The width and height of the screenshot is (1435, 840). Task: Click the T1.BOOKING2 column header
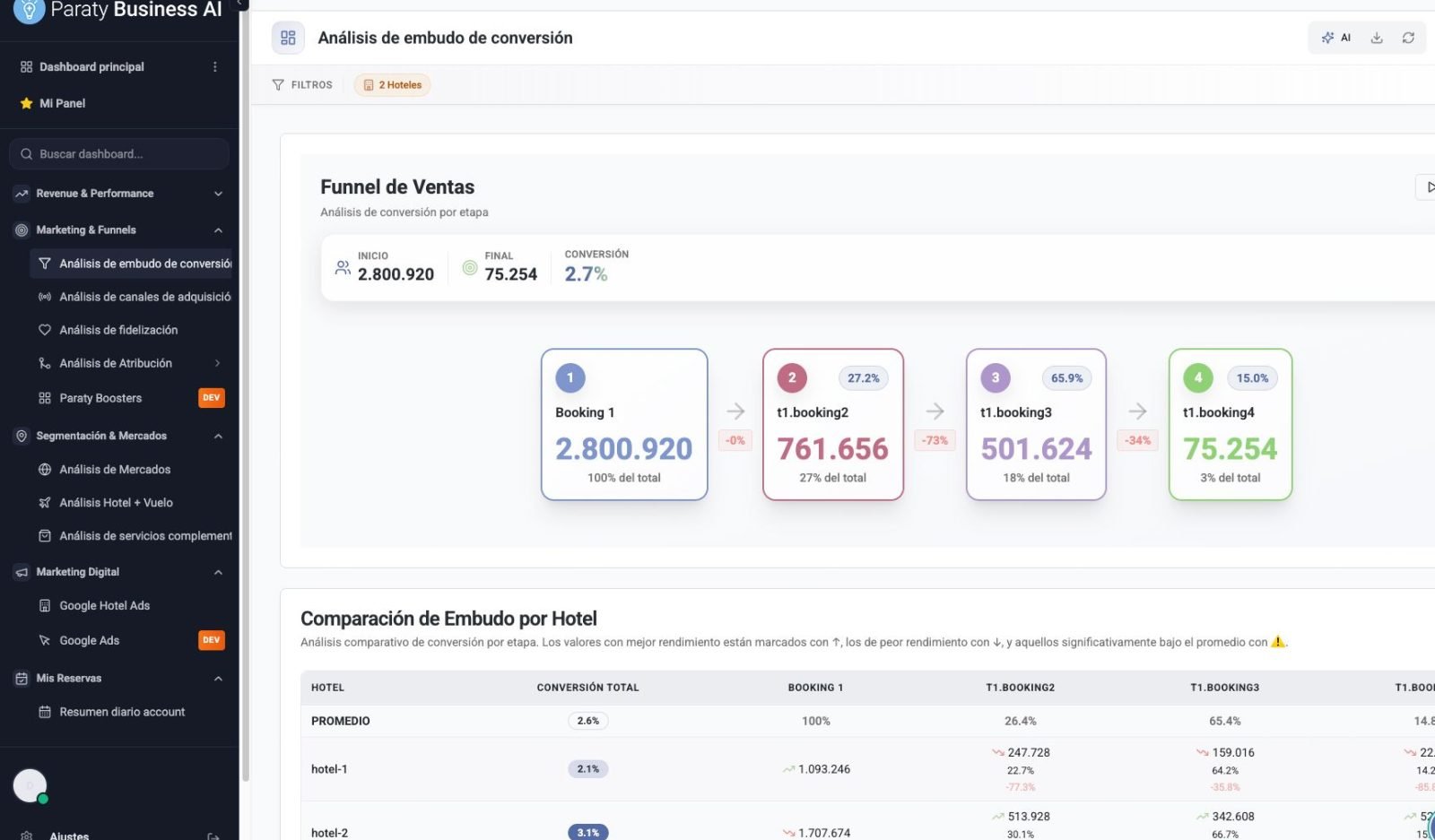[1021, 688]
